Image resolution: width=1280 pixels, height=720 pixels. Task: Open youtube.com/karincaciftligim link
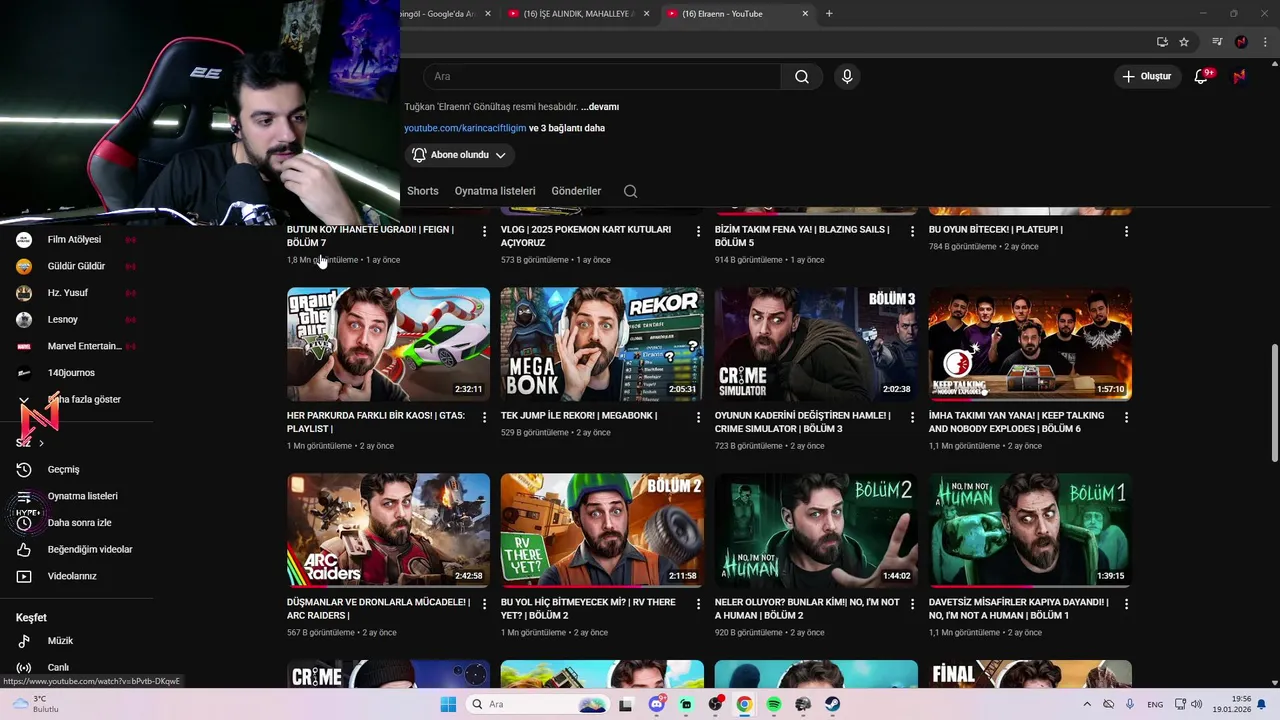point(465,128)
